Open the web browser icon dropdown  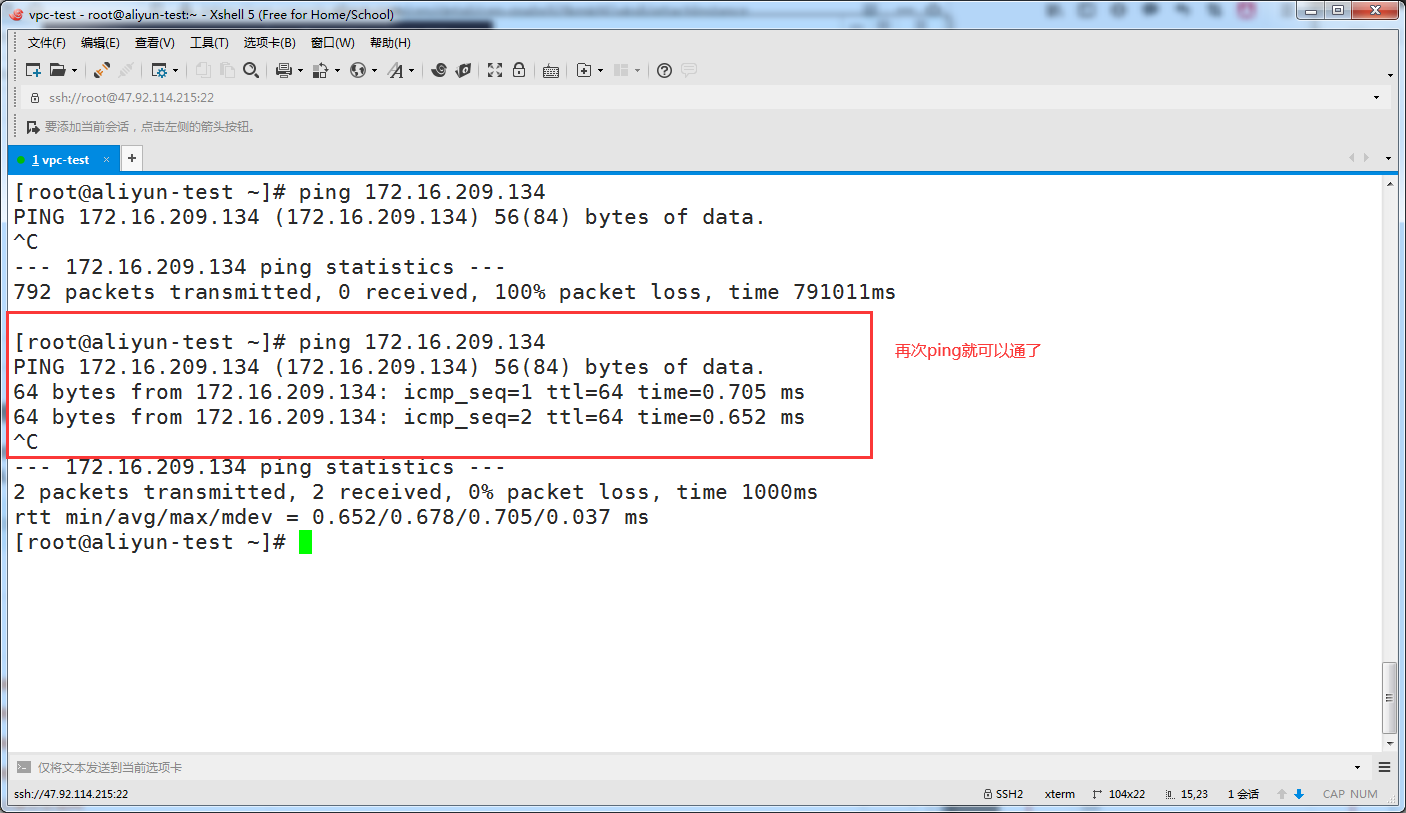[x=374, y=70]
